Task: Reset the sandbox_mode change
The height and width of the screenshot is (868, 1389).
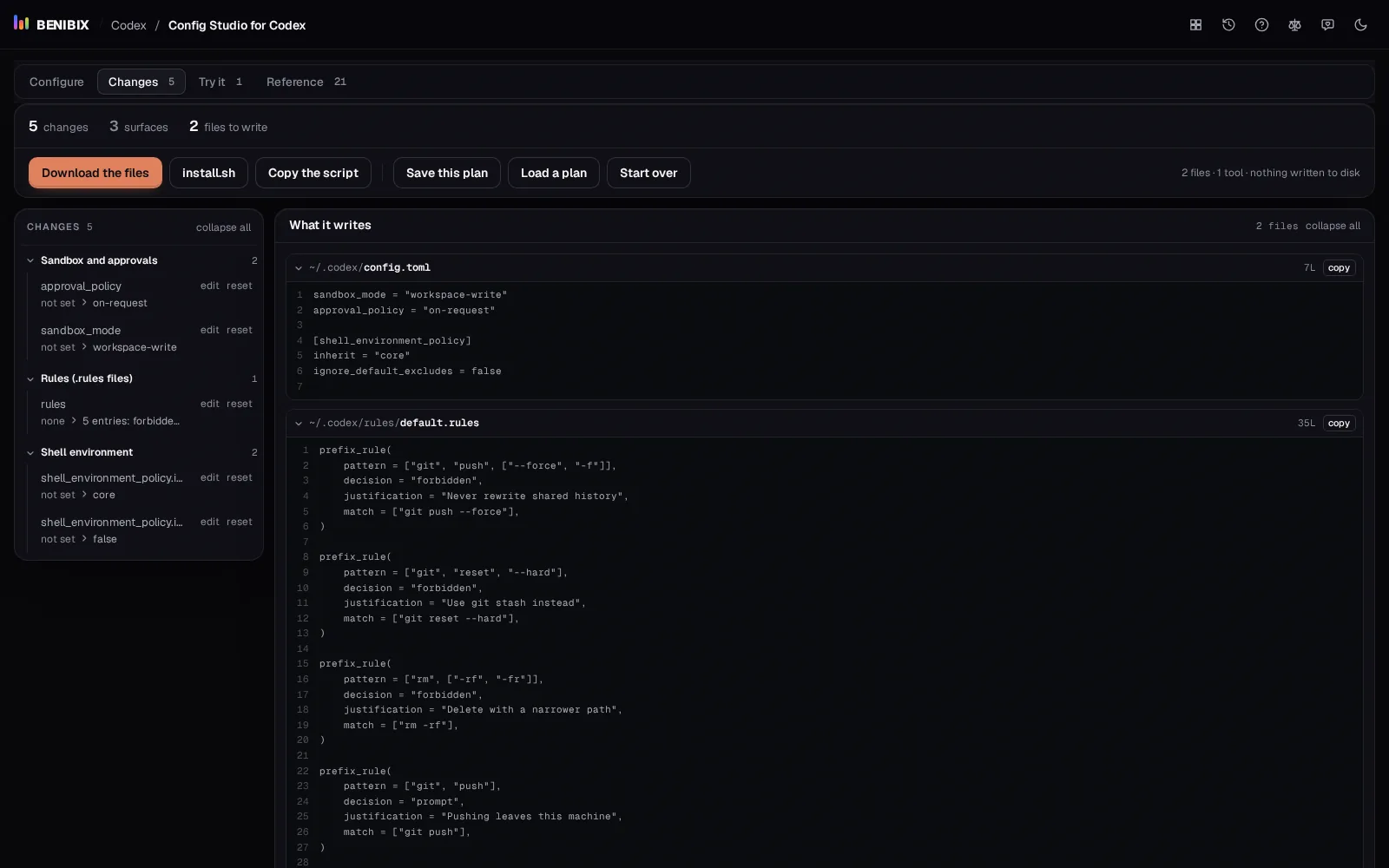Action: [240, 330]
